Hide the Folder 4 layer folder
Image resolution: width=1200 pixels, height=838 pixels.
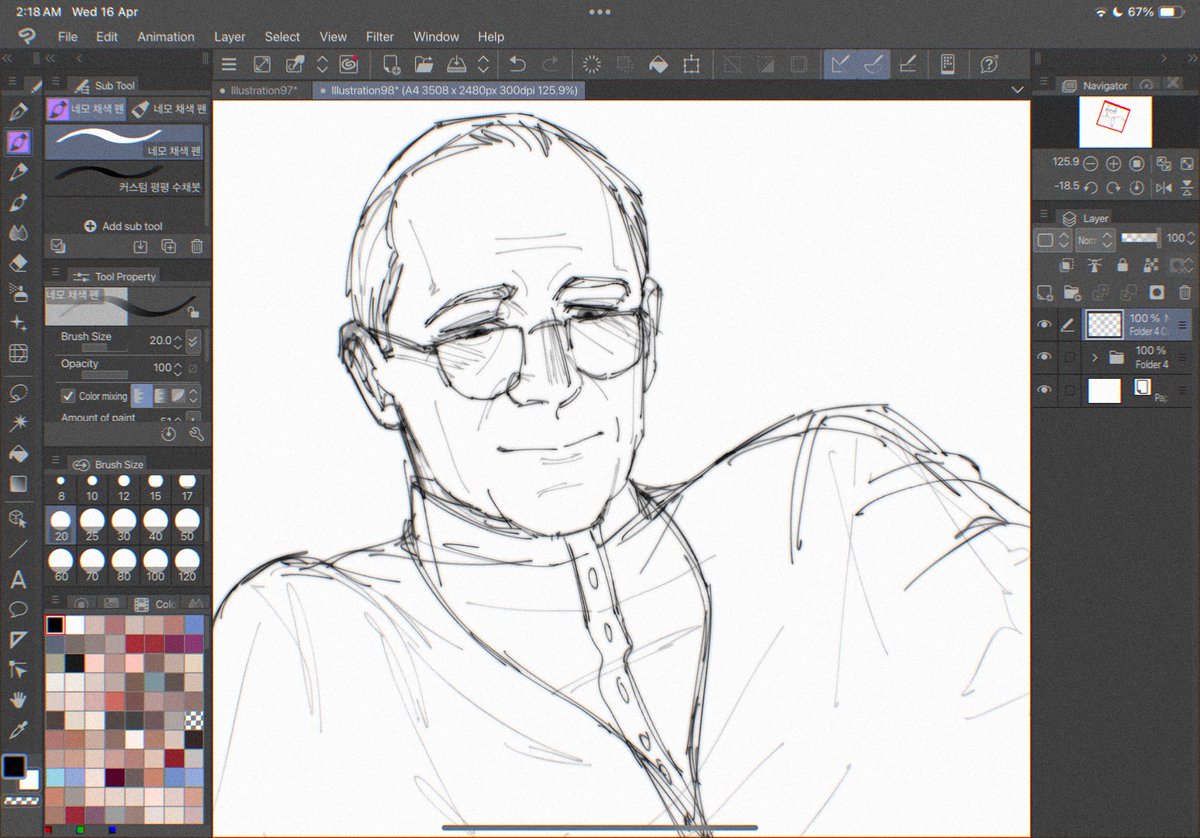tap(1044, 357)
